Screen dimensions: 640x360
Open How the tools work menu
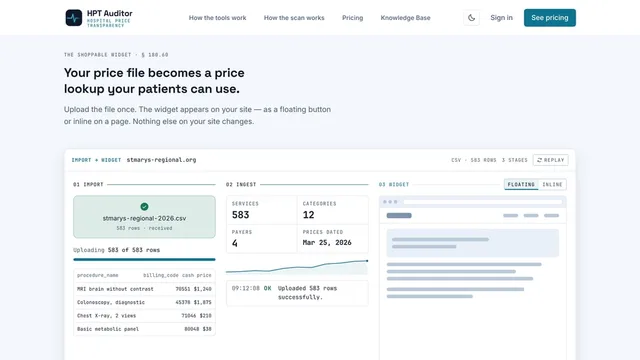217,18
